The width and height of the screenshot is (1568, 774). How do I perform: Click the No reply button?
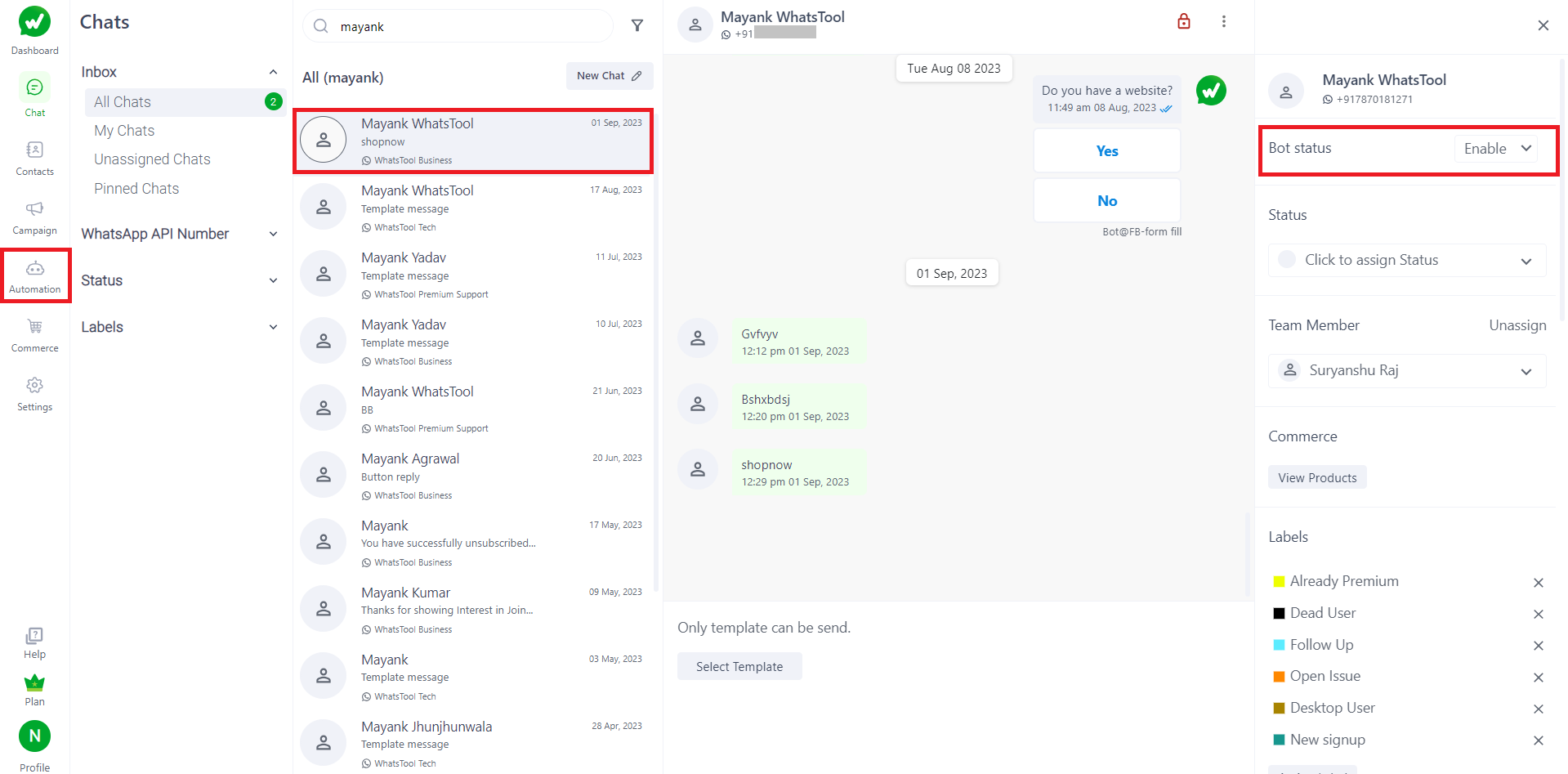pyautogui.click(x=1107, y=201)
